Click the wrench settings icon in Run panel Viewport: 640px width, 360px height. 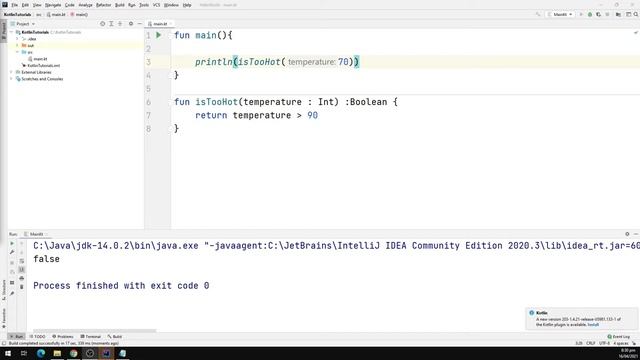[x=12, y=252]
